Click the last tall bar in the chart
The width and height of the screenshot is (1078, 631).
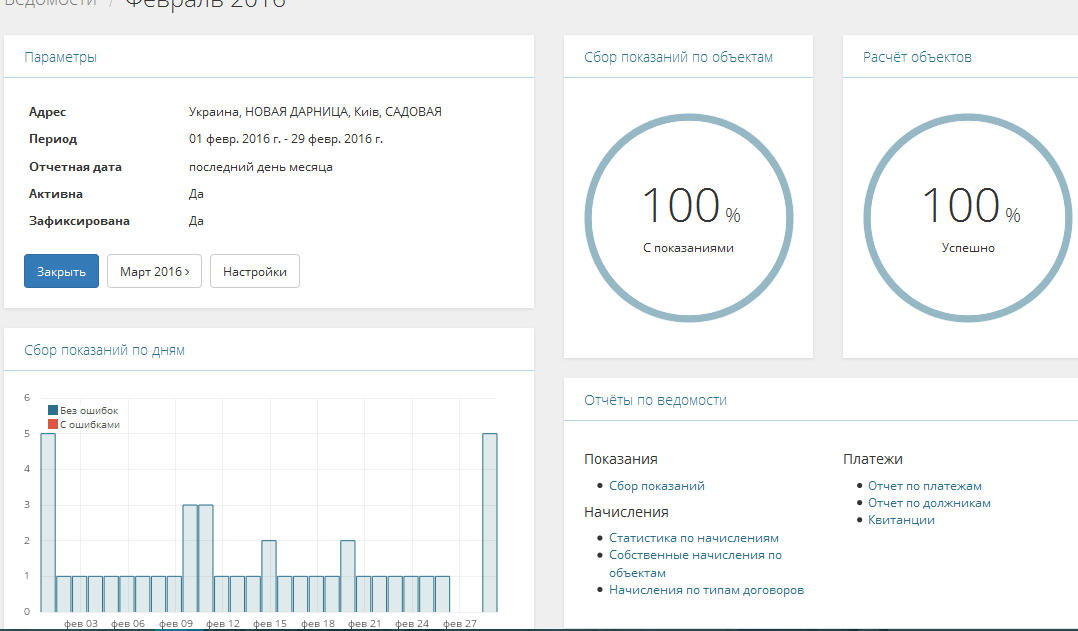coord(490,521)
